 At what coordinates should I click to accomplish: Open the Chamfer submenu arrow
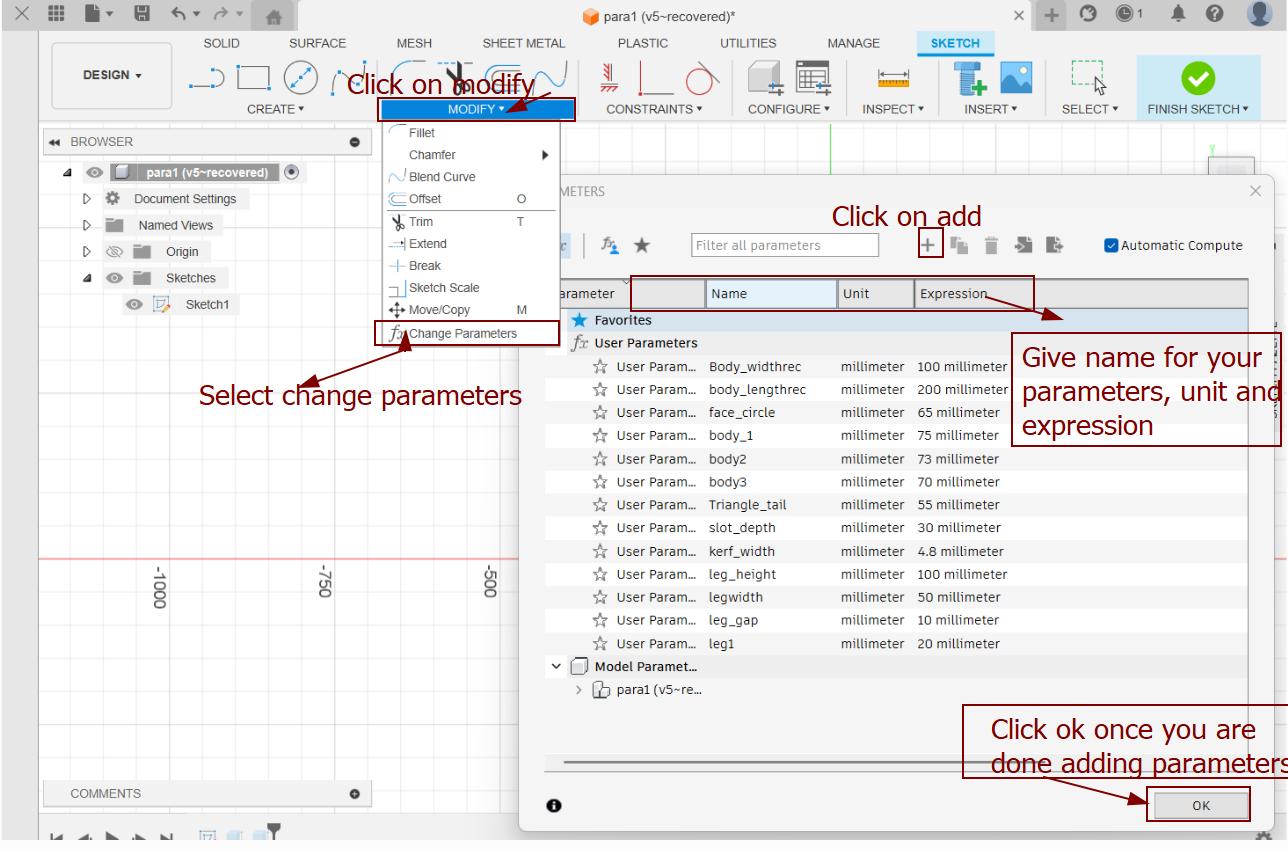tap(545, 155)
